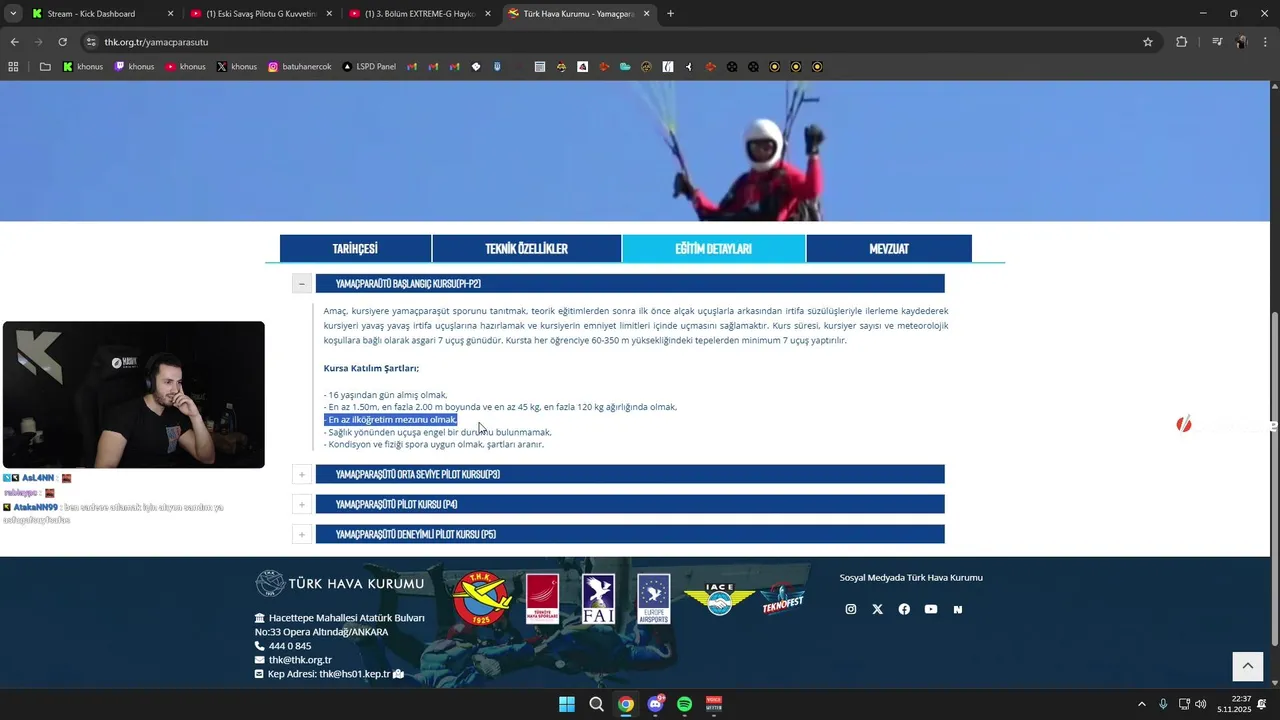Switch to 3. Bölüm EXTREME-G tab

[420, 14]
